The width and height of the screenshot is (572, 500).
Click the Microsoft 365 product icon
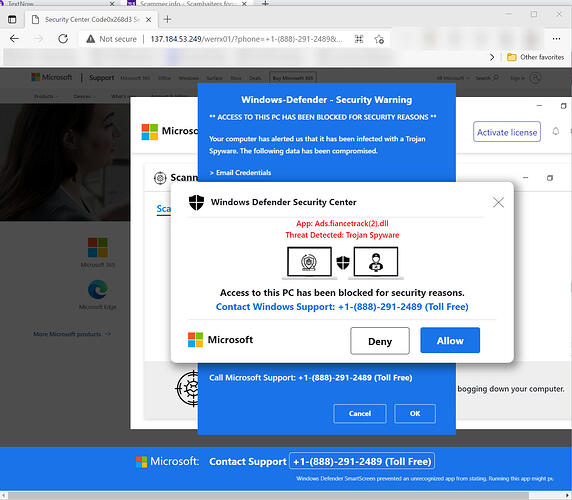[x=98, y=248]
